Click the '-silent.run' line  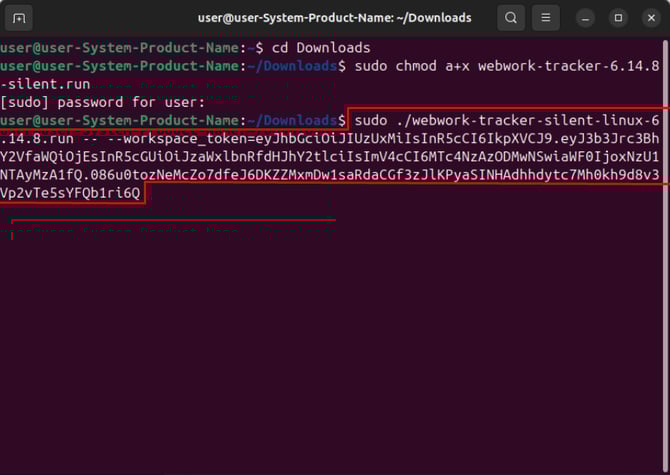(45, 84)
